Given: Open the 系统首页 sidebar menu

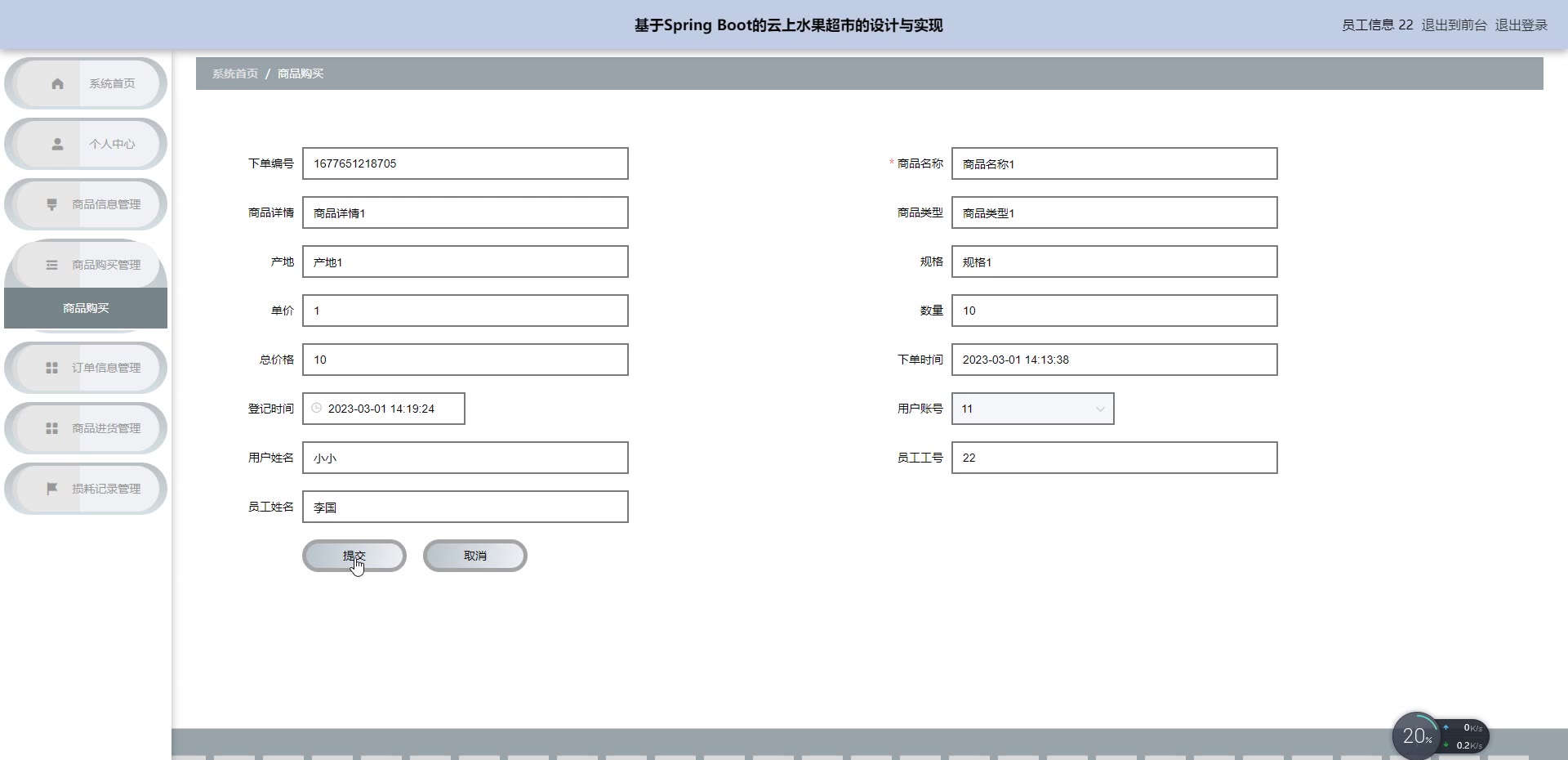Looking at the screenshot, I should (86, 83).
